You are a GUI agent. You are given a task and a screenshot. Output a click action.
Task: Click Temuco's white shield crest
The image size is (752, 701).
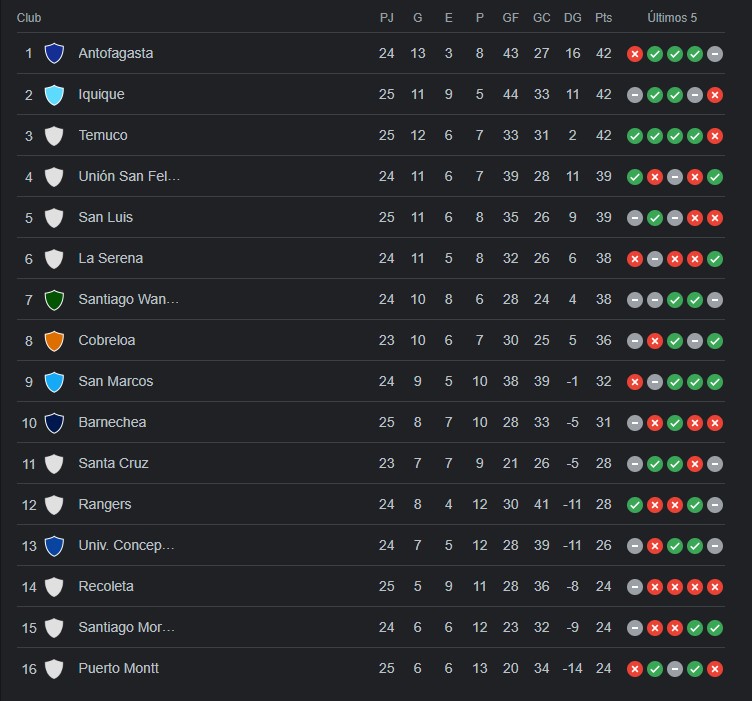click(54, 135)
